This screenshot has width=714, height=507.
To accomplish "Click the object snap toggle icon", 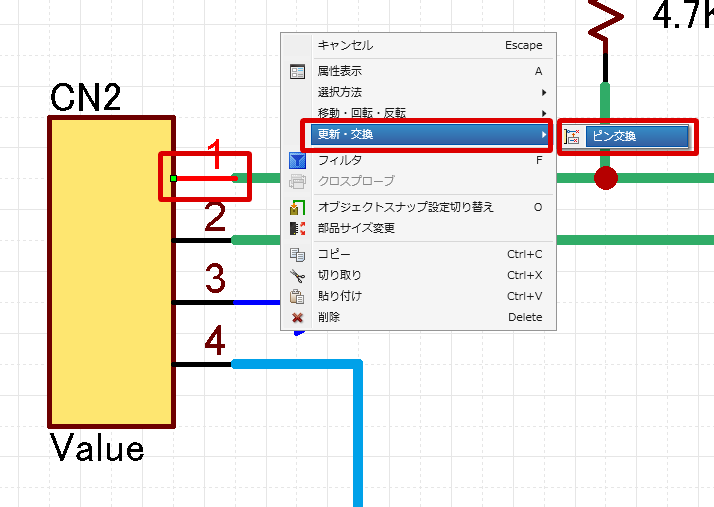I will [297, 207].
